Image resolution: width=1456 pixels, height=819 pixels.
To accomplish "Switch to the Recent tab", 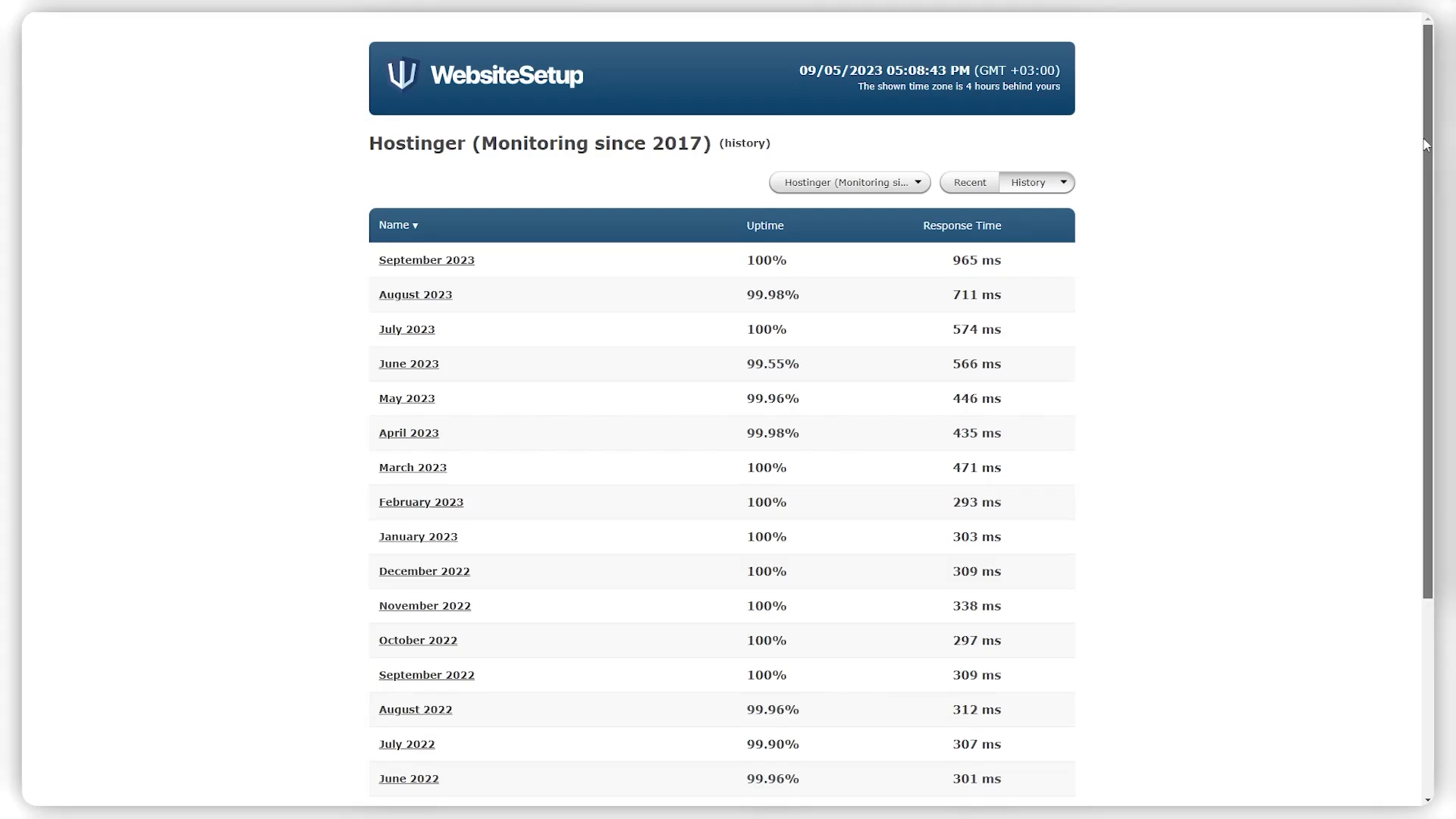I will coord(969,182).
